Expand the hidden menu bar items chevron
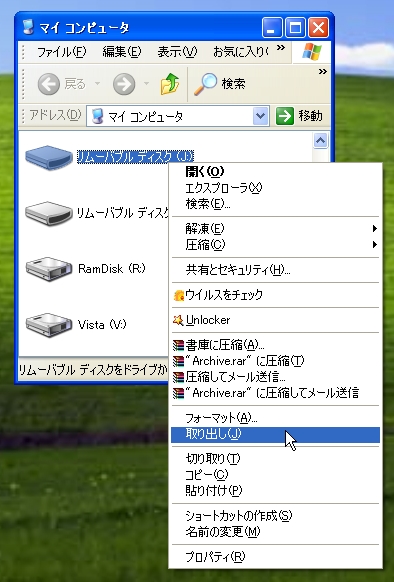Screen dimensions: 394x582 pos(281,48)
